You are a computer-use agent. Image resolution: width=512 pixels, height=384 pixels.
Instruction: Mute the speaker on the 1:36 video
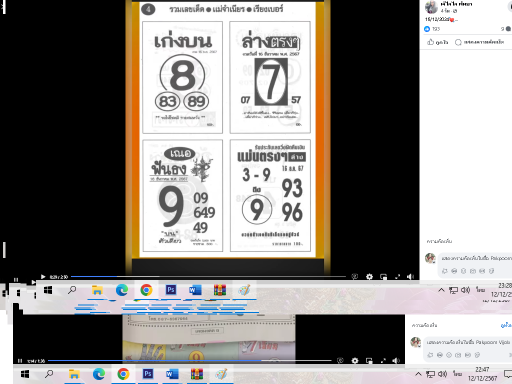tap(396, 361)
